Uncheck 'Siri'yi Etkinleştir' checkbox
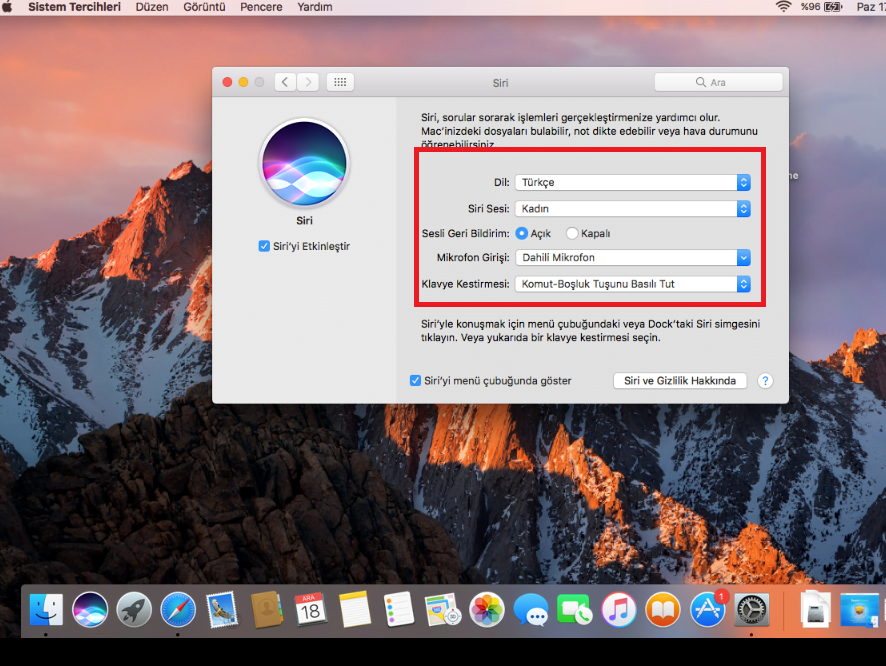Viewport: 886px width, 666px height. click(x=264, y=245)
